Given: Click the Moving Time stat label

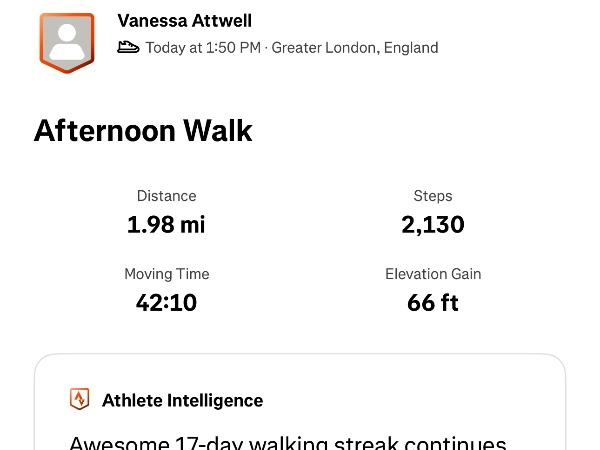Looking at the screenshot, I should (166, 274).
